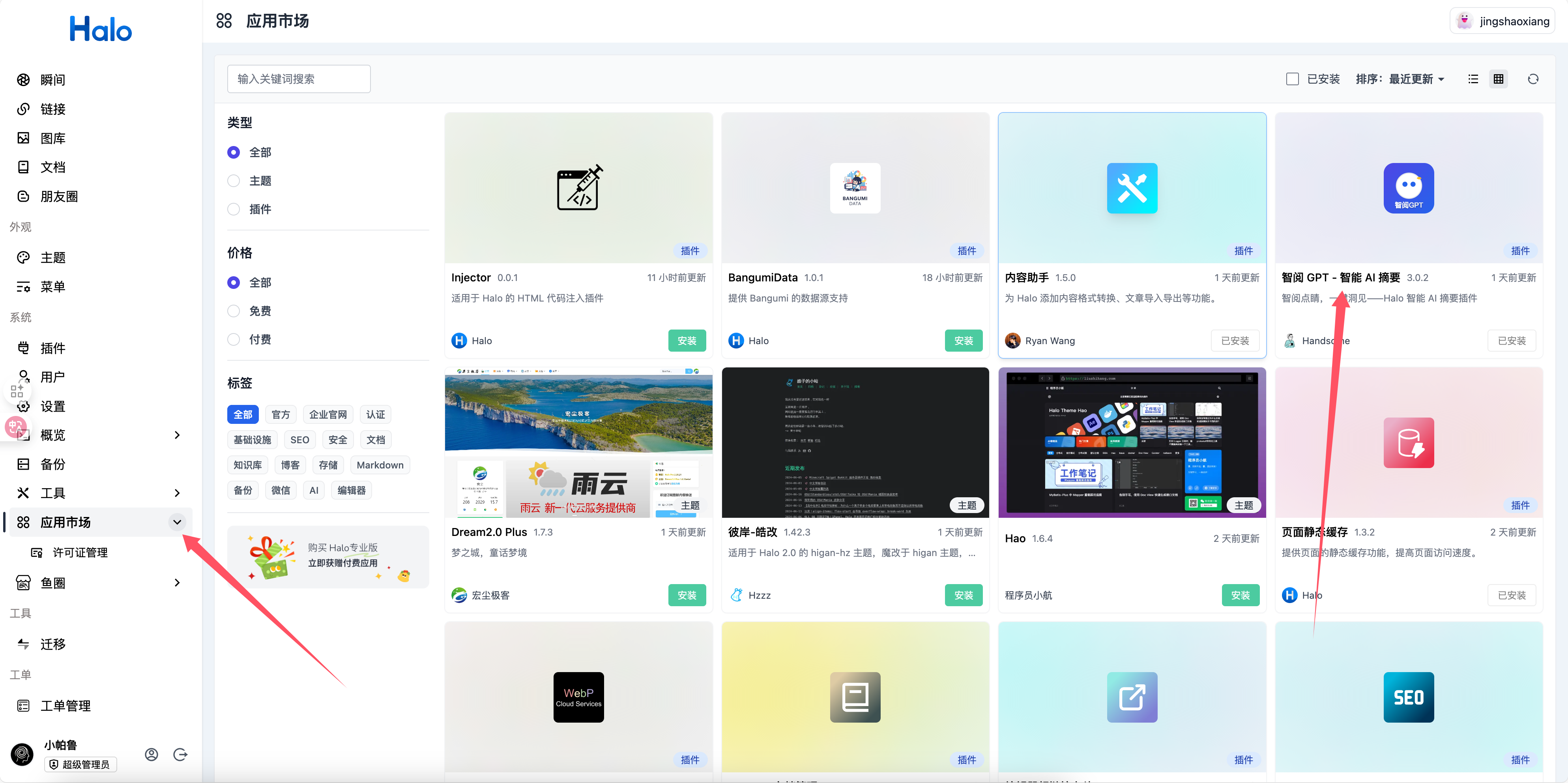Click the 智阅GPT robot icon
Image resolution: width=1568 pixels, height=783 pixels.
(x=1409, y=188)
